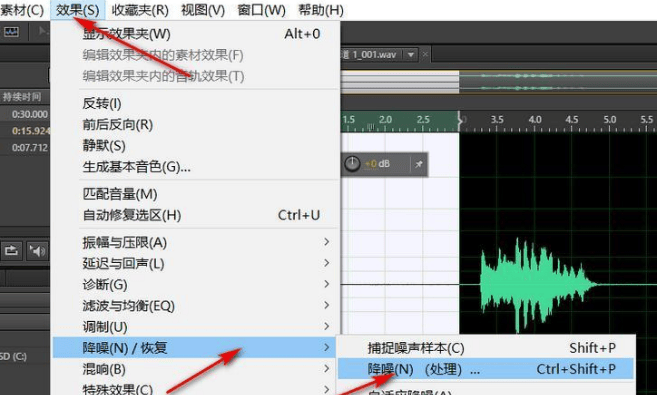Click the speaker auto-play icon
This screenshot has width=657, height=395.
[x=37, y=250]
